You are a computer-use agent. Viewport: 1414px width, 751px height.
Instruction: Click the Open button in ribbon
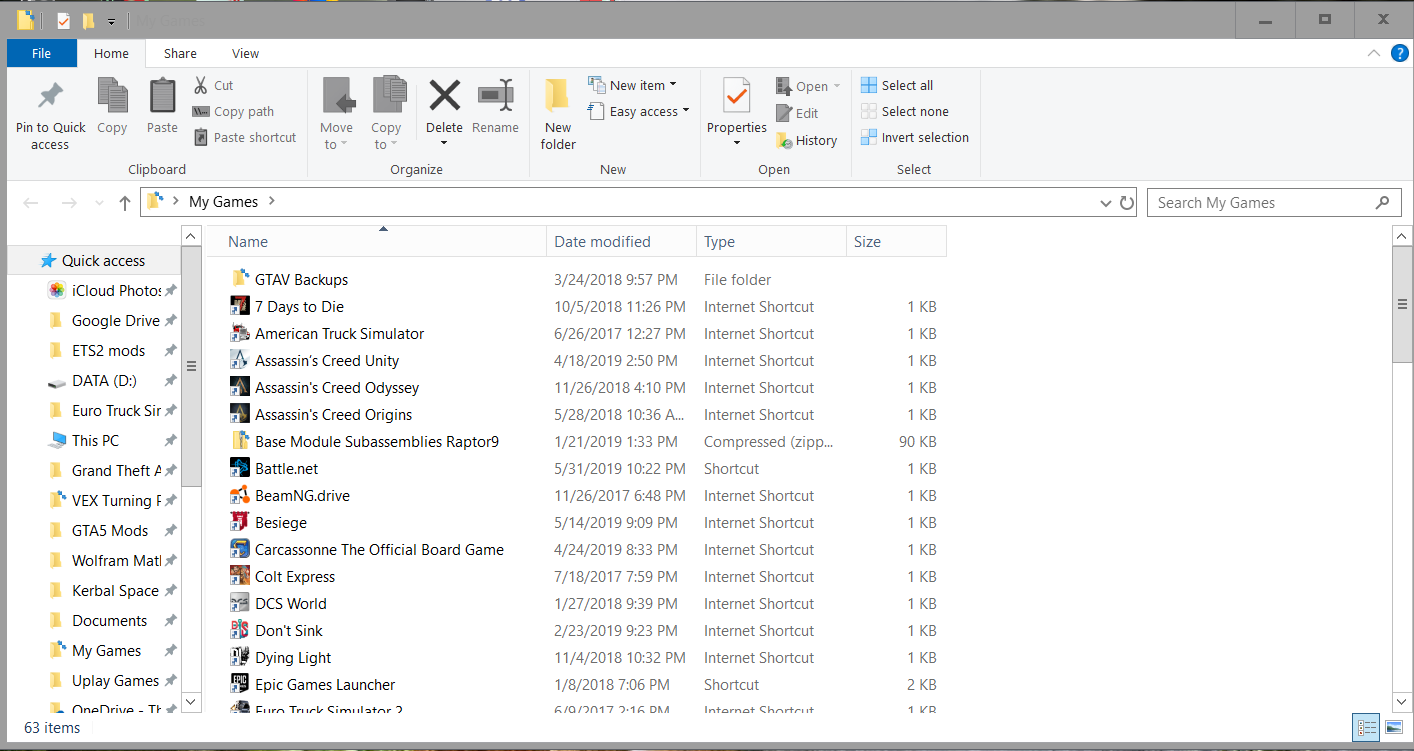pos(808,87)
